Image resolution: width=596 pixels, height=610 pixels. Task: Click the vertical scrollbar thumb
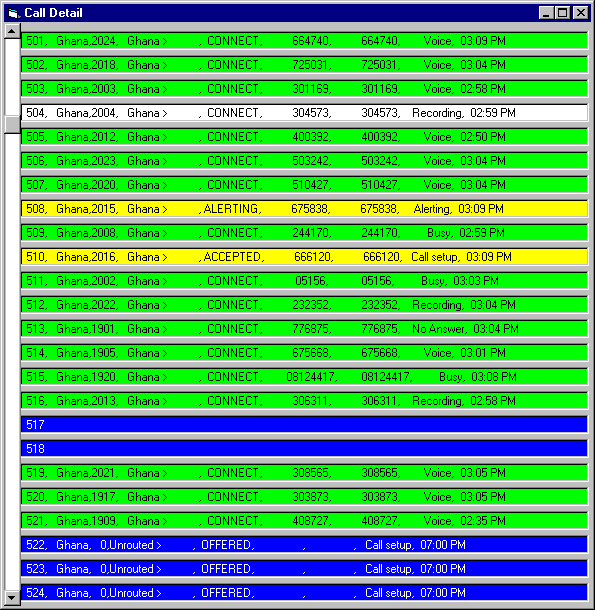[x=12, y=124]
